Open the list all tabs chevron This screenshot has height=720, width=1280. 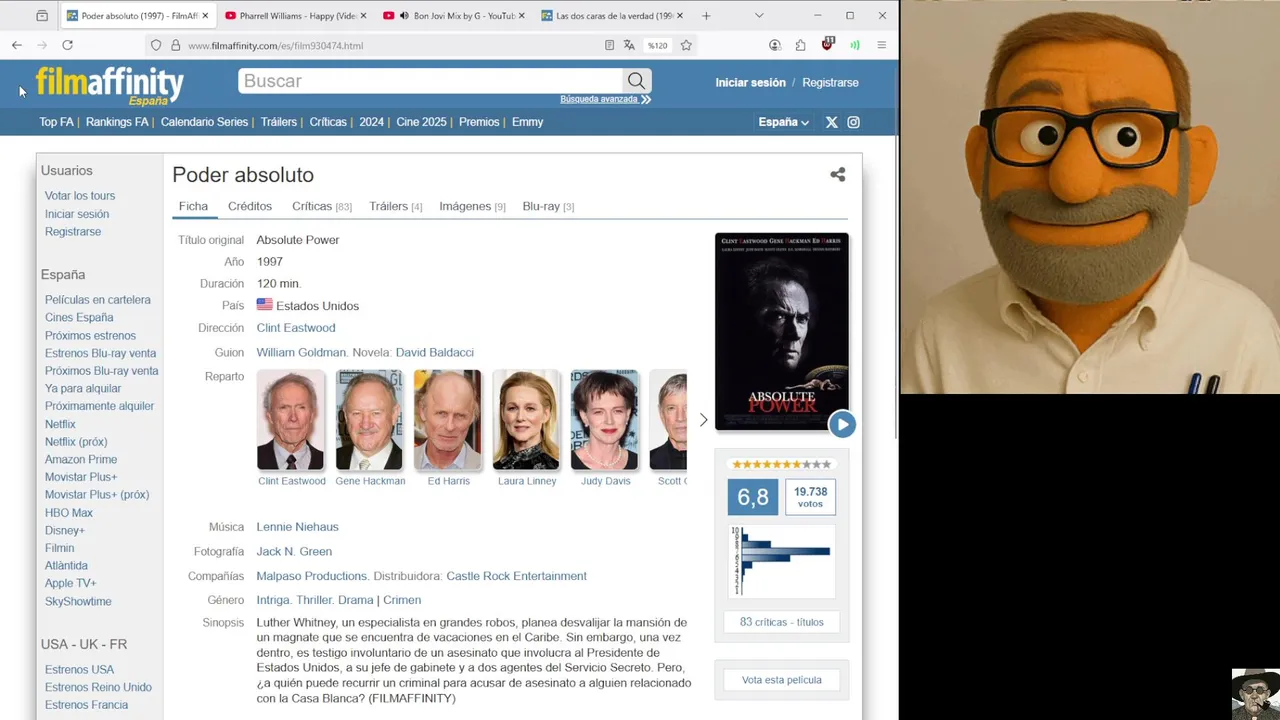[759, 16]
